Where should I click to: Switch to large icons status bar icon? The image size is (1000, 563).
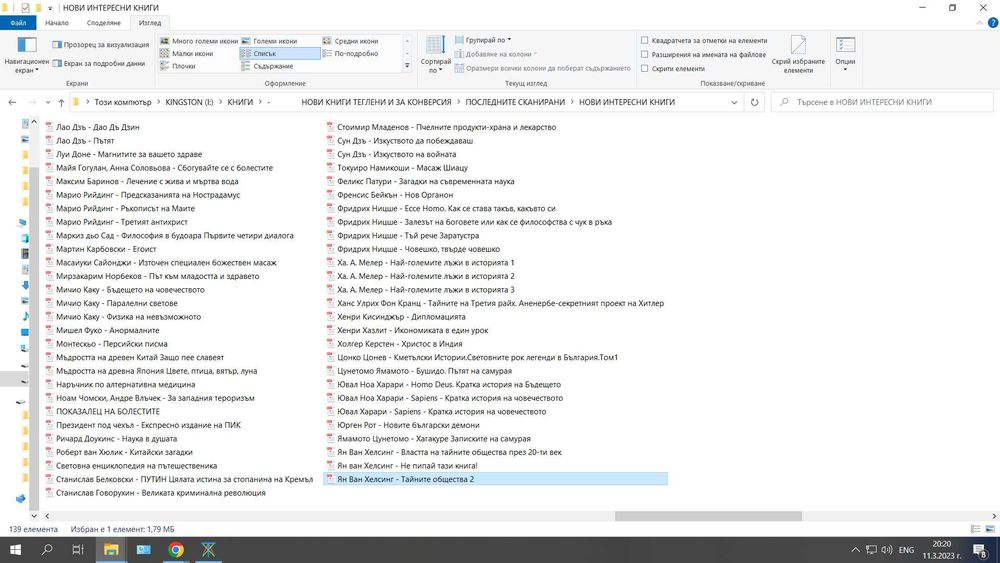990,529
